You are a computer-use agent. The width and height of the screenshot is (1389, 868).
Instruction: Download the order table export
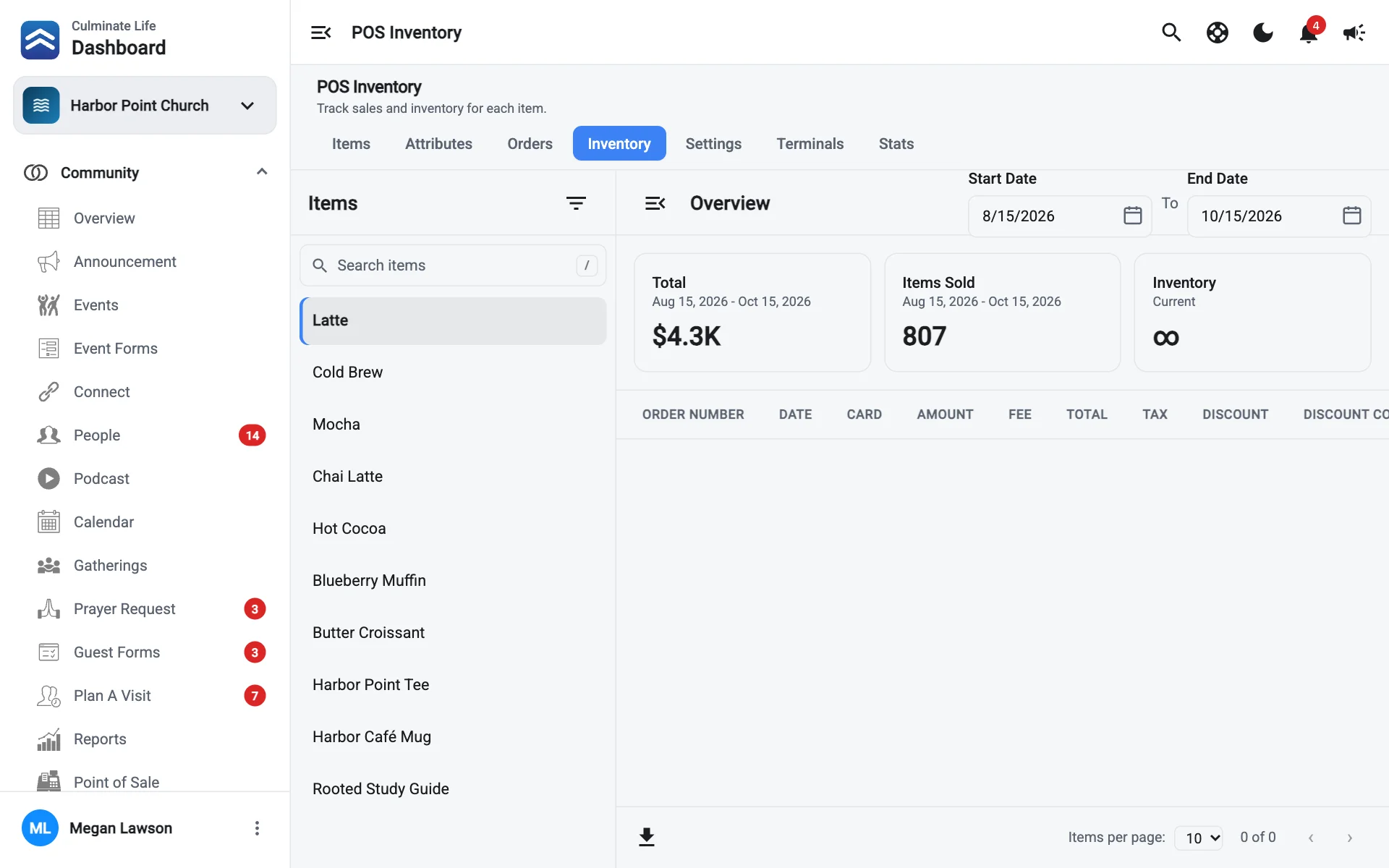point(647,837)
